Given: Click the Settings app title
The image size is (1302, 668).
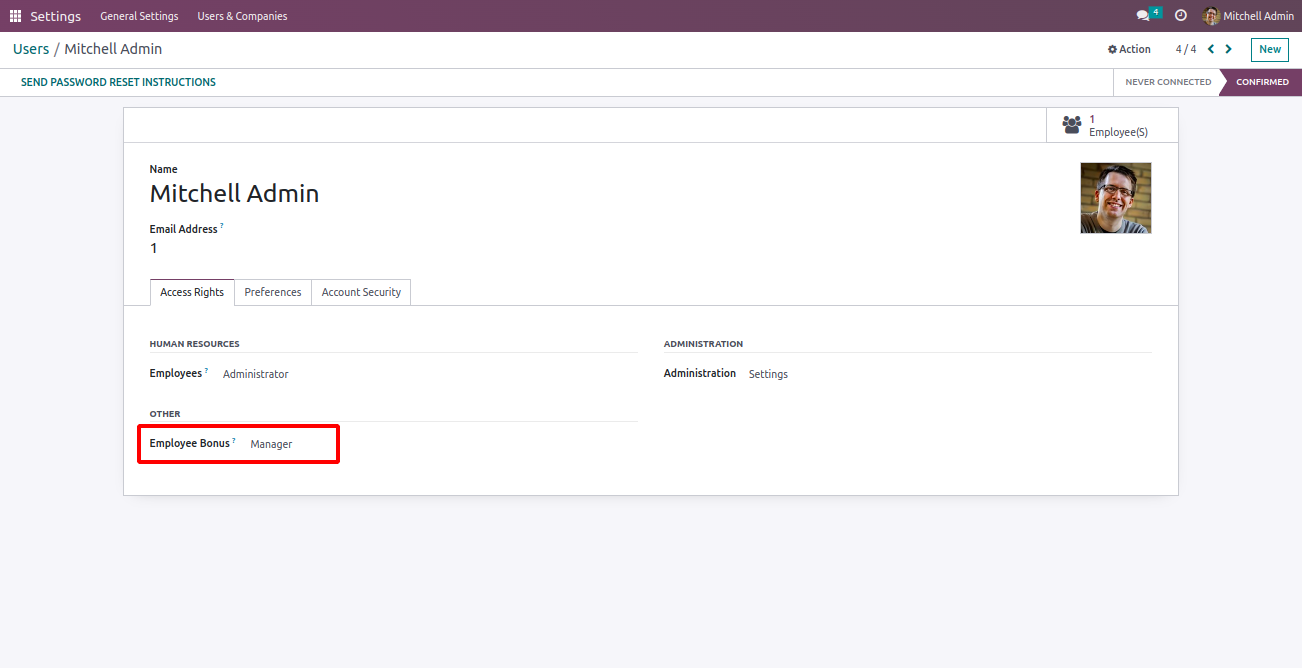Looking at the screenshot, I should tap(56, 16).
